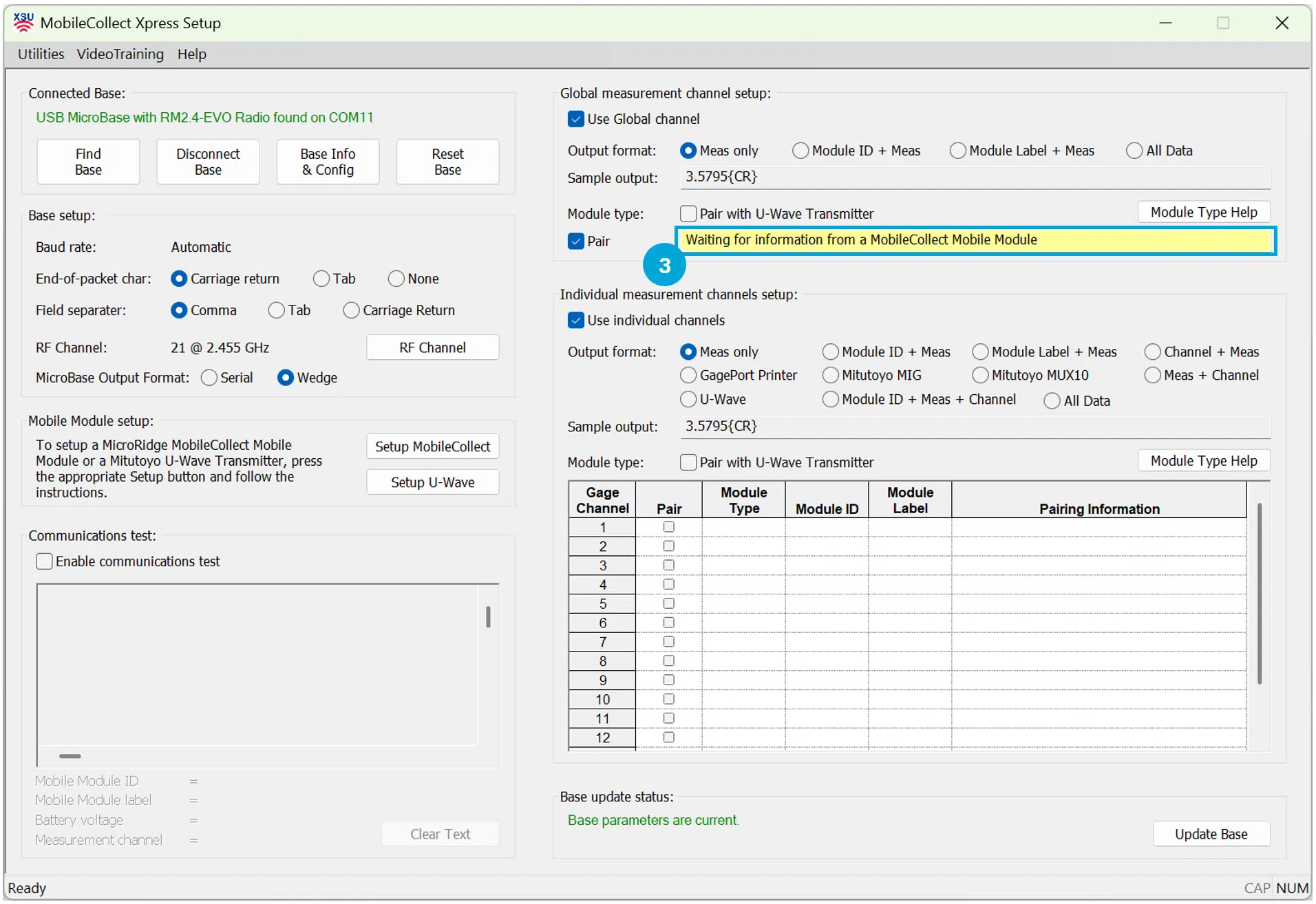The height and width of the screenshot is (904, 1316).
Task: Launch Setup U-Wave
Action: [x=432, y=483]
